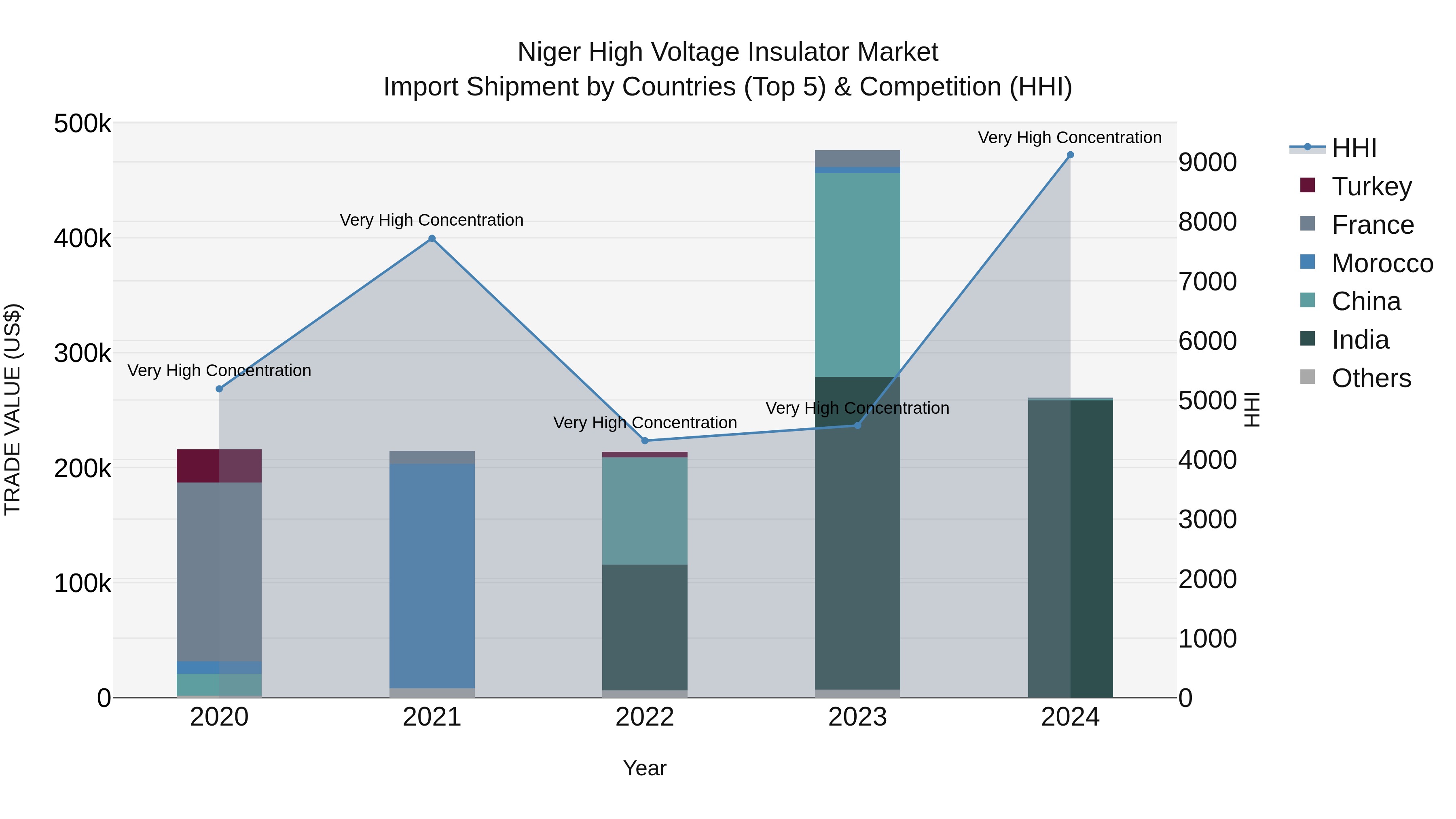Click the 2024 x-axis year label
The height and width of the screenshot is (819, 1456).
tap(1070, 717)
